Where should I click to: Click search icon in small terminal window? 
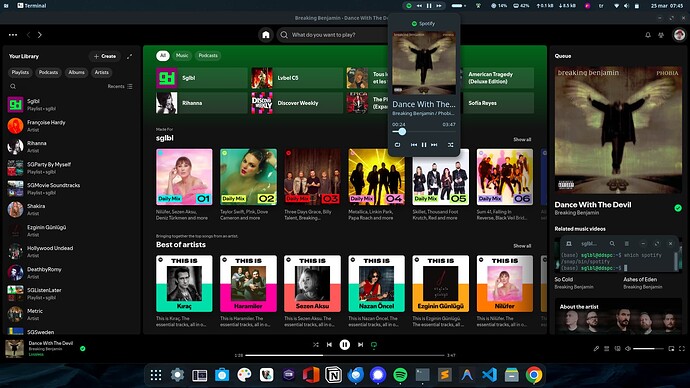tap(612, 243)
